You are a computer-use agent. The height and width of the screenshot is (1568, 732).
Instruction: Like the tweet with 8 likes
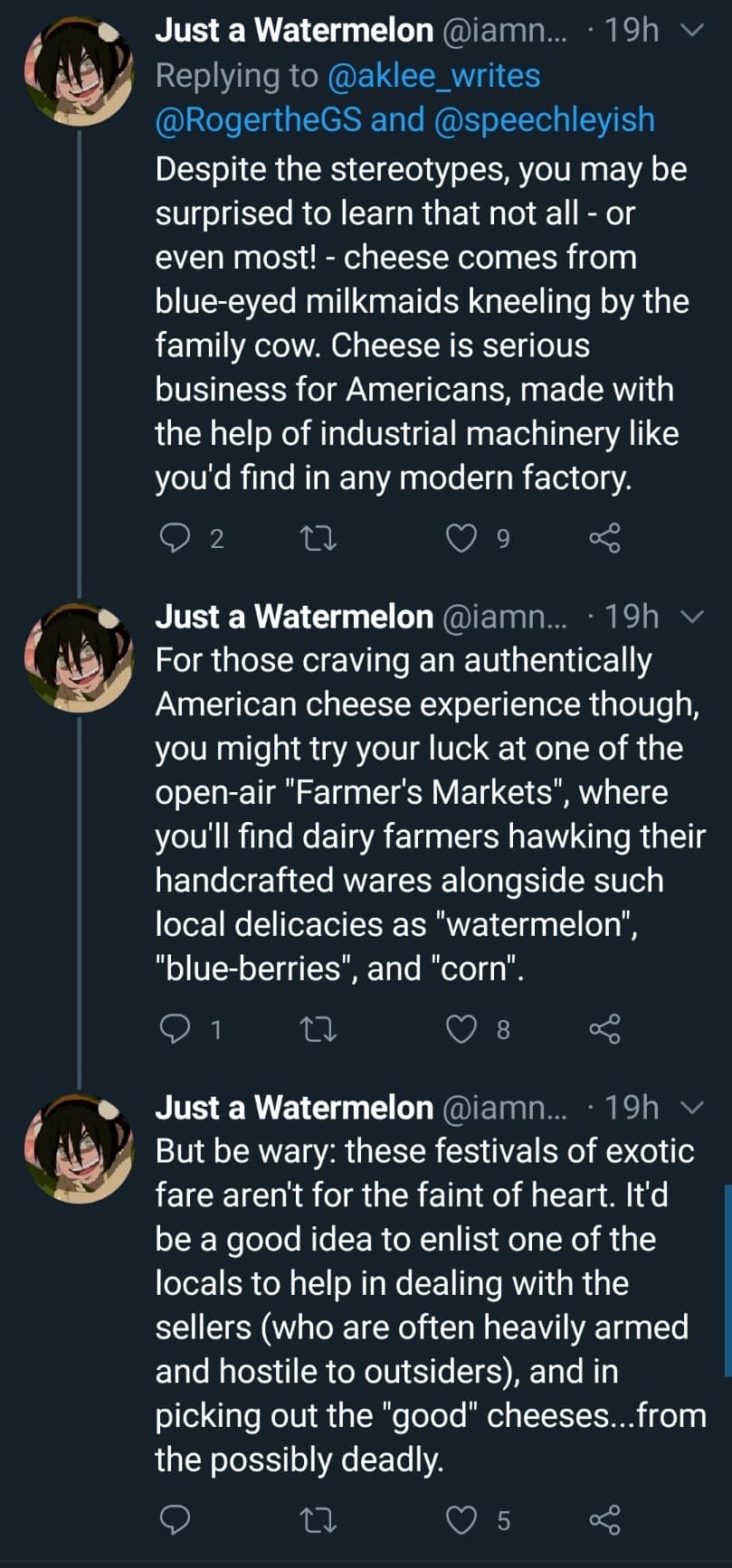(462, 1029)
